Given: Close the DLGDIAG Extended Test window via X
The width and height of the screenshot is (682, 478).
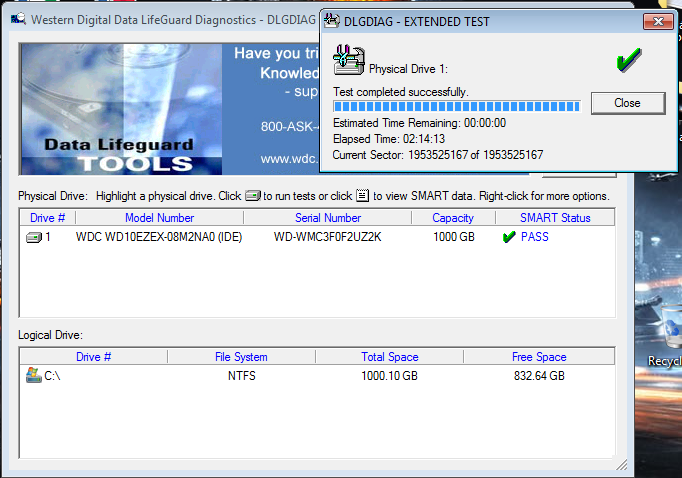Looking at the screenshot, I should tap(658, 21).
